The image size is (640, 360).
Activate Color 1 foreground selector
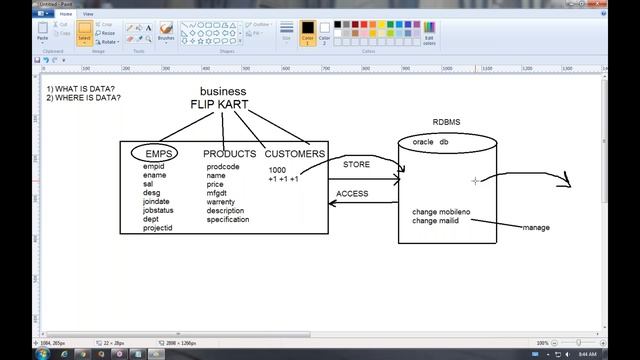308,33
